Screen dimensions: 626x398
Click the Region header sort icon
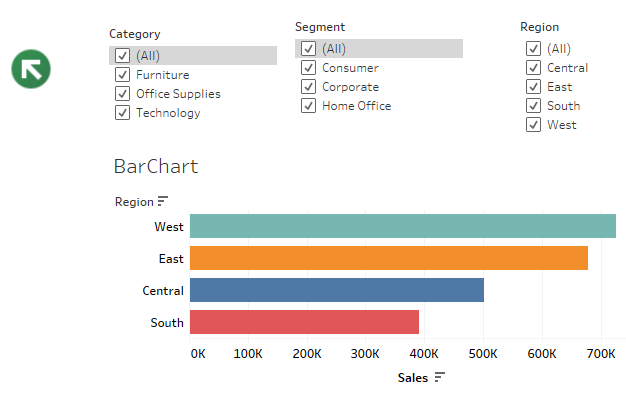click(162, 201)
